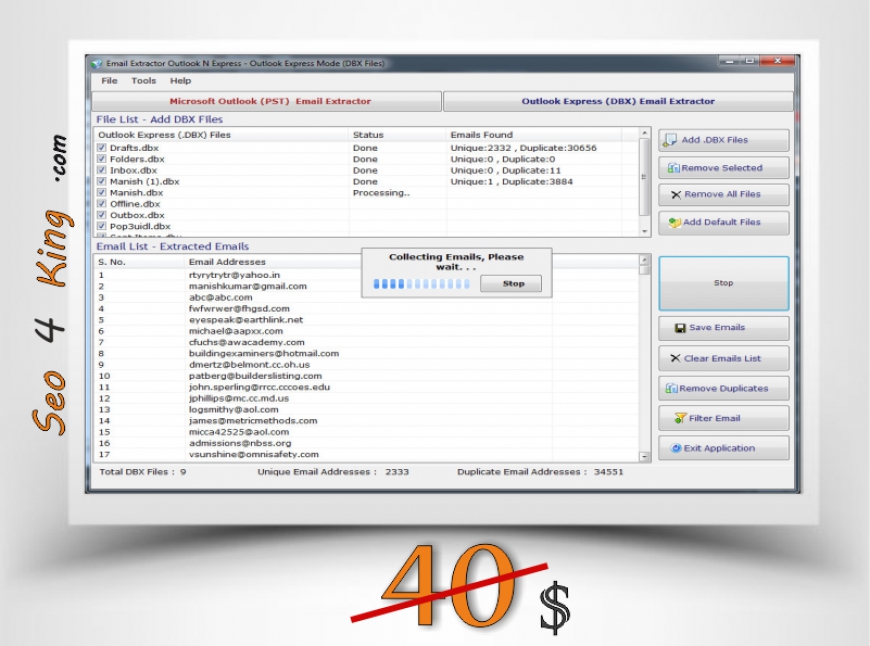This screenshot has width=870, height=646.
Task: Select email manishkumar@gmail.com
Action: tap(247, 286)
